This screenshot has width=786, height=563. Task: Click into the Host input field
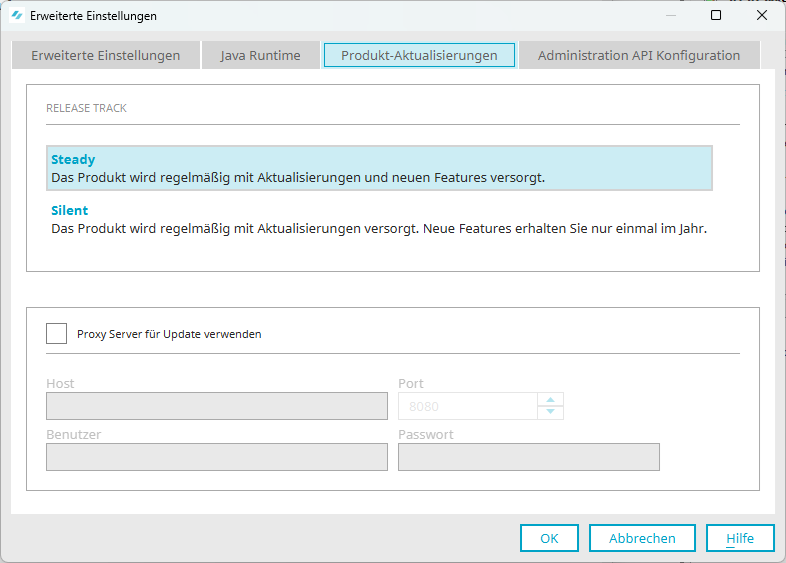click(216, 406)
